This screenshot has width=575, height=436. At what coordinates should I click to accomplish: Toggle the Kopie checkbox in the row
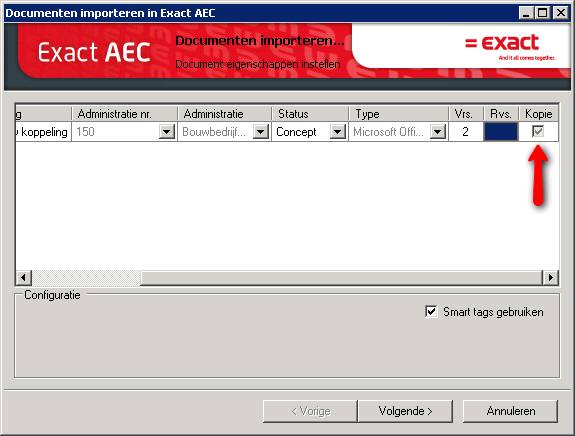(x=538, y=131)
